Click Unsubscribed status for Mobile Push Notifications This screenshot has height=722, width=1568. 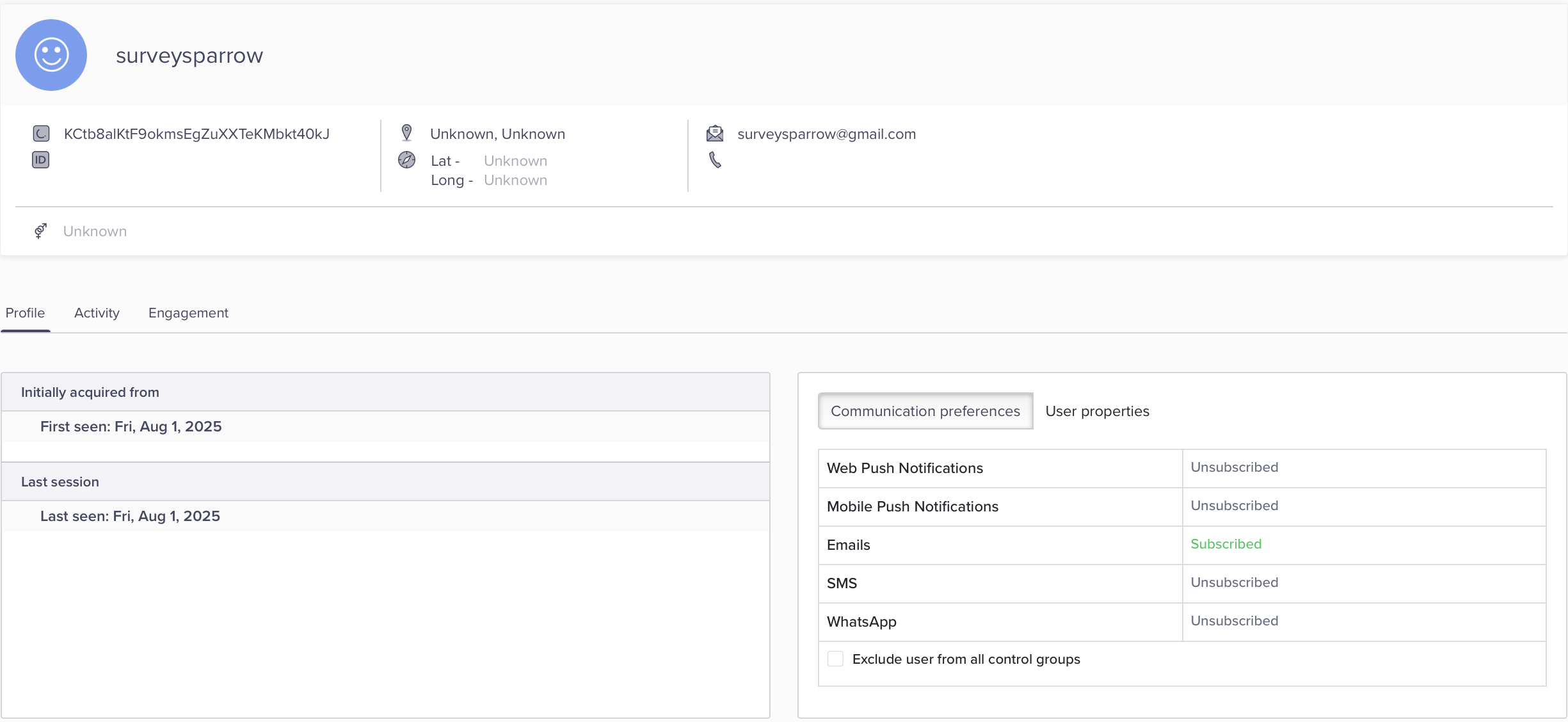click(x=1235, y=506)
